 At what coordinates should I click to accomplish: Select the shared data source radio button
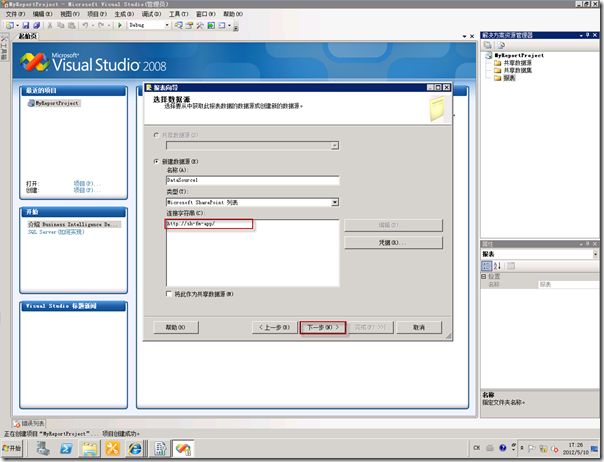coord(156,135)
